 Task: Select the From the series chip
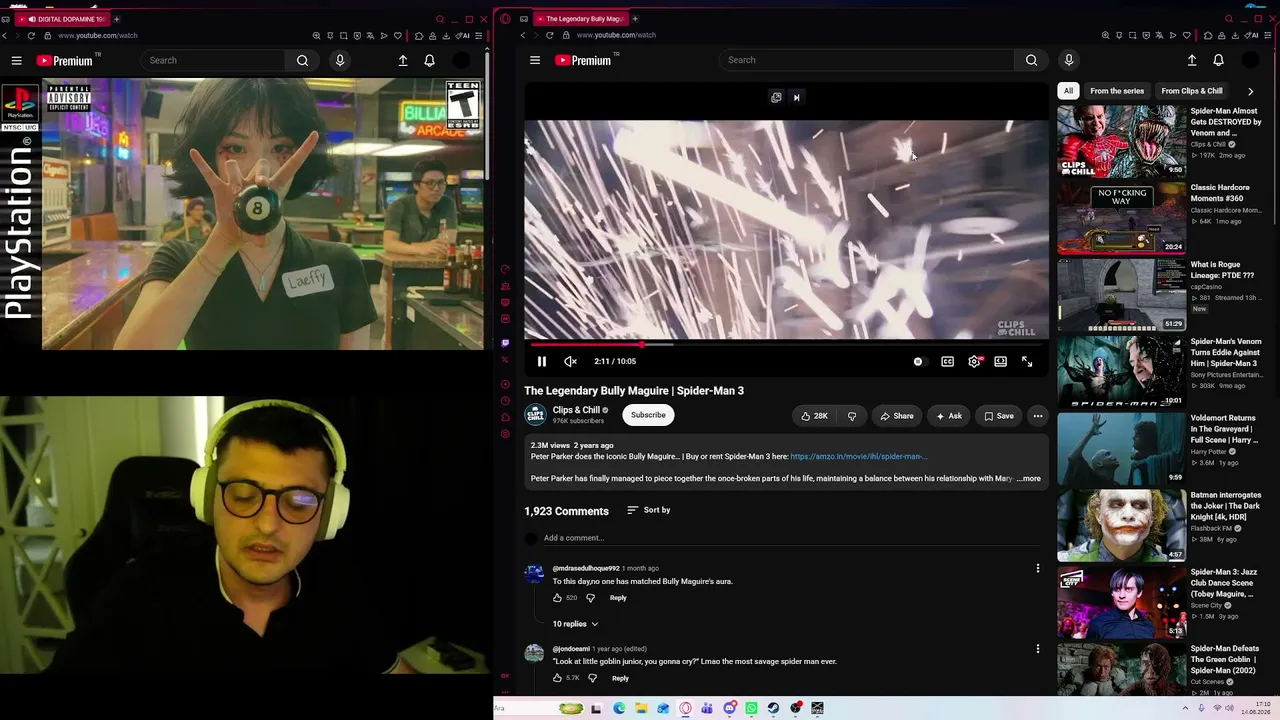[1117, 91]
